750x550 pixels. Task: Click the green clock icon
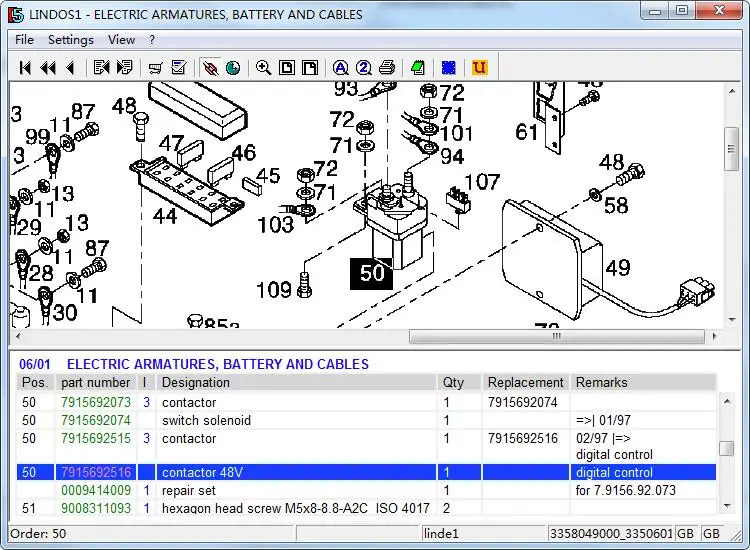[x=233, y=68]
